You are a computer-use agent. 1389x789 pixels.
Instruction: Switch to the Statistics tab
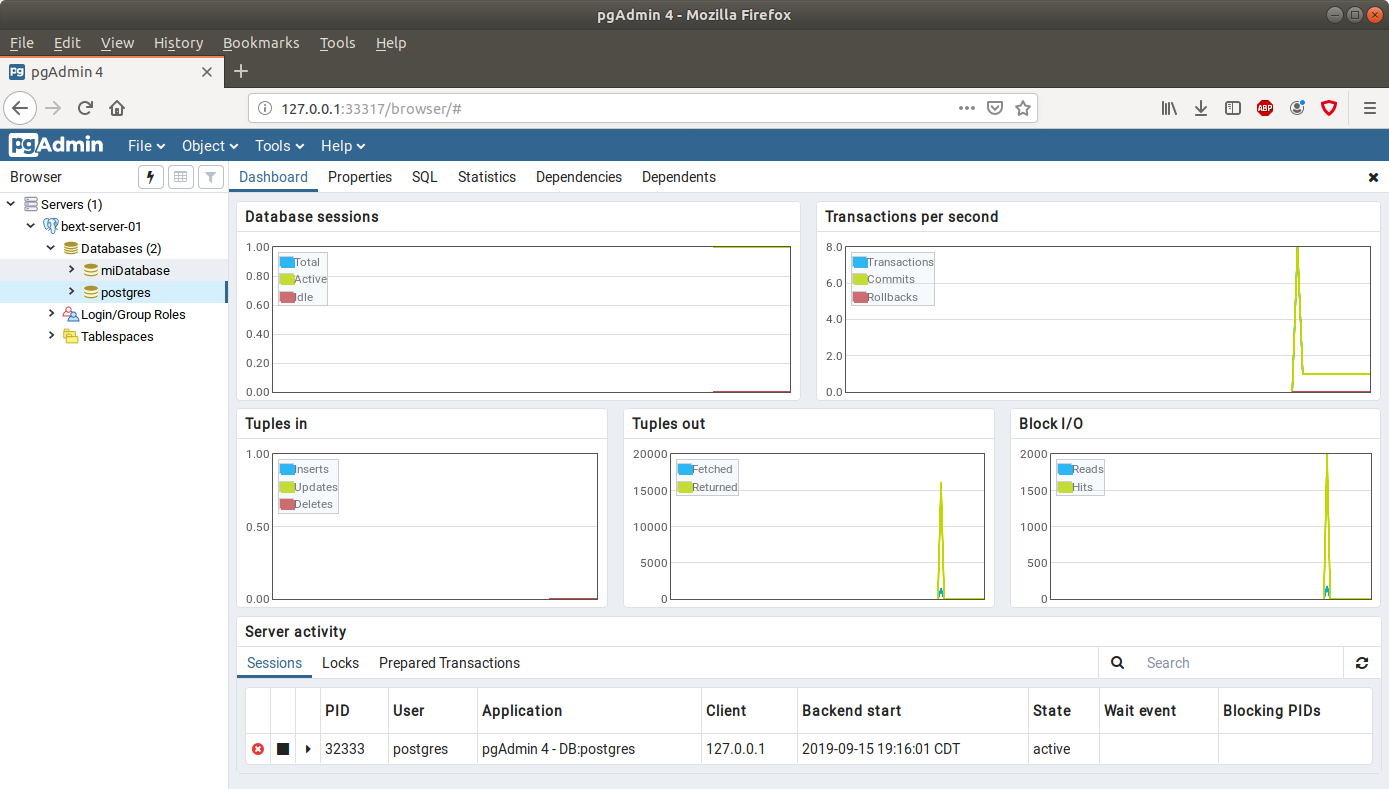[487, 177]
